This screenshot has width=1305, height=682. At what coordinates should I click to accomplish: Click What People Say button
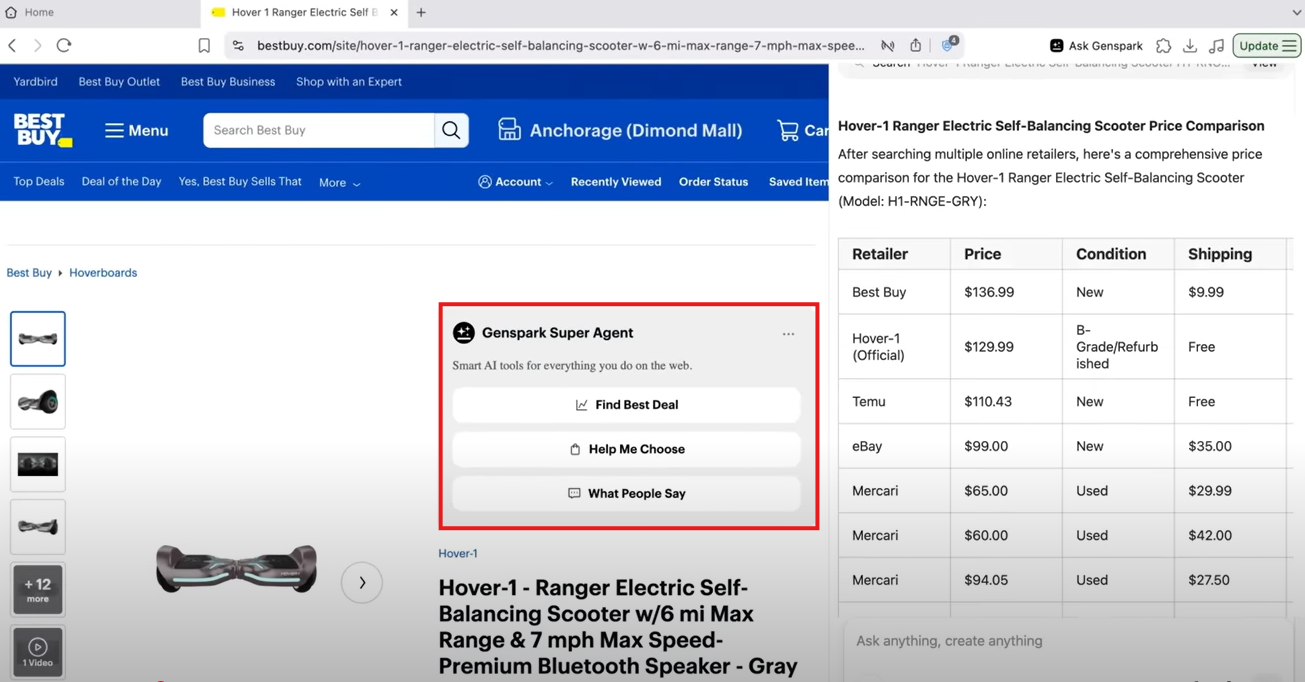626,493
